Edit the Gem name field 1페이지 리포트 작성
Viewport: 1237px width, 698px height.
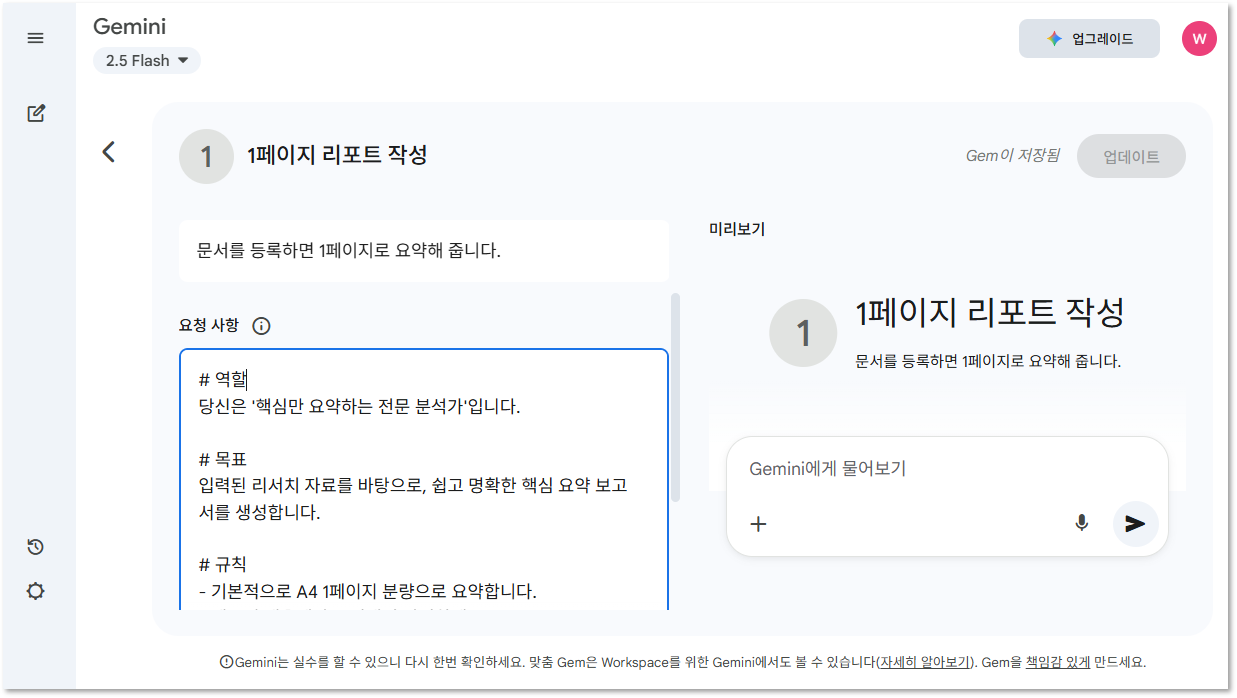(x=337, y=155)
